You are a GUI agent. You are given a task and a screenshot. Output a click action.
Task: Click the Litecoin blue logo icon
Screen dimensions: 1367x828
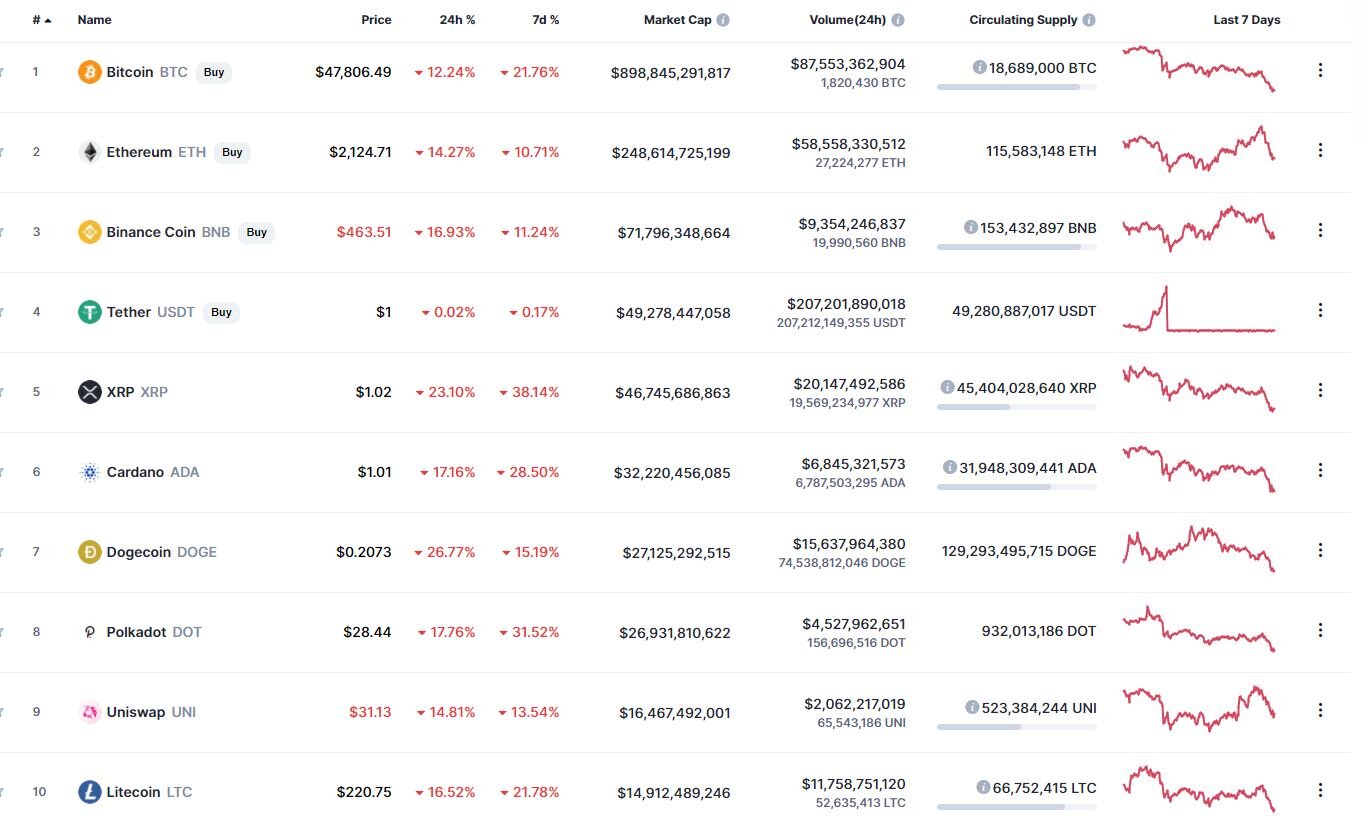[x=90, y=792]
